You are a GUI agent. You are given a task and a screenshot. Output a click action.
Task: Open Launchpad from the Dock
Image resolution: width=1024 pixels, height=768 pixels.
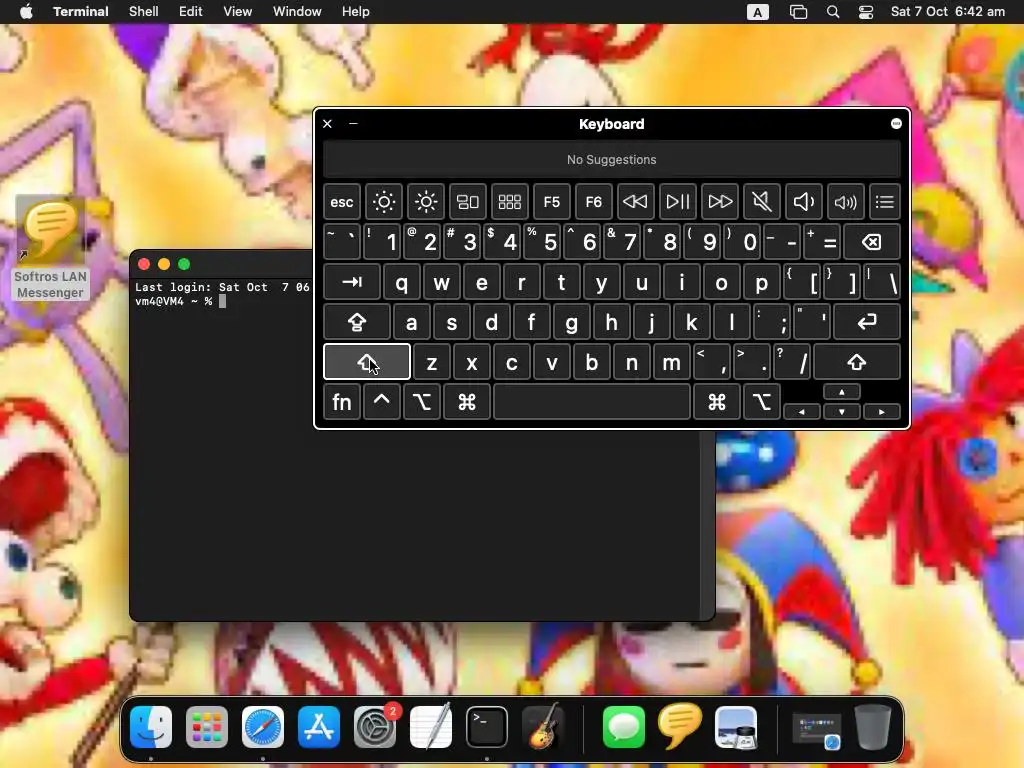pyautogui.click(x=207, y=727)
